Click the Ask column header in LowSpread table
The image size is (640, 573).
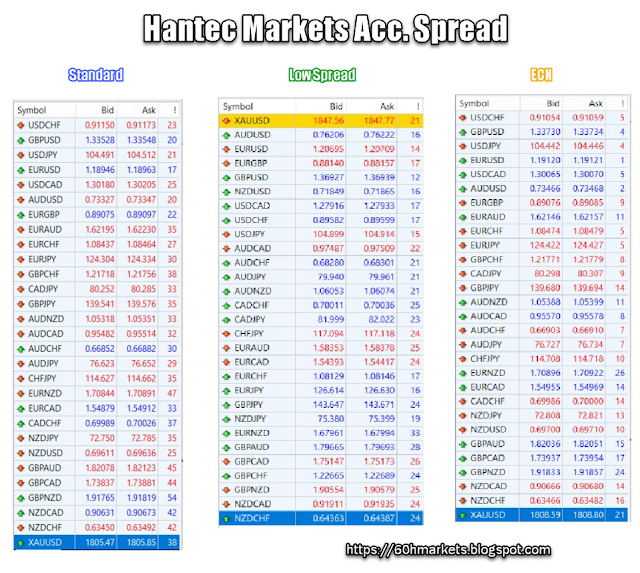click(x=387, y=107)
